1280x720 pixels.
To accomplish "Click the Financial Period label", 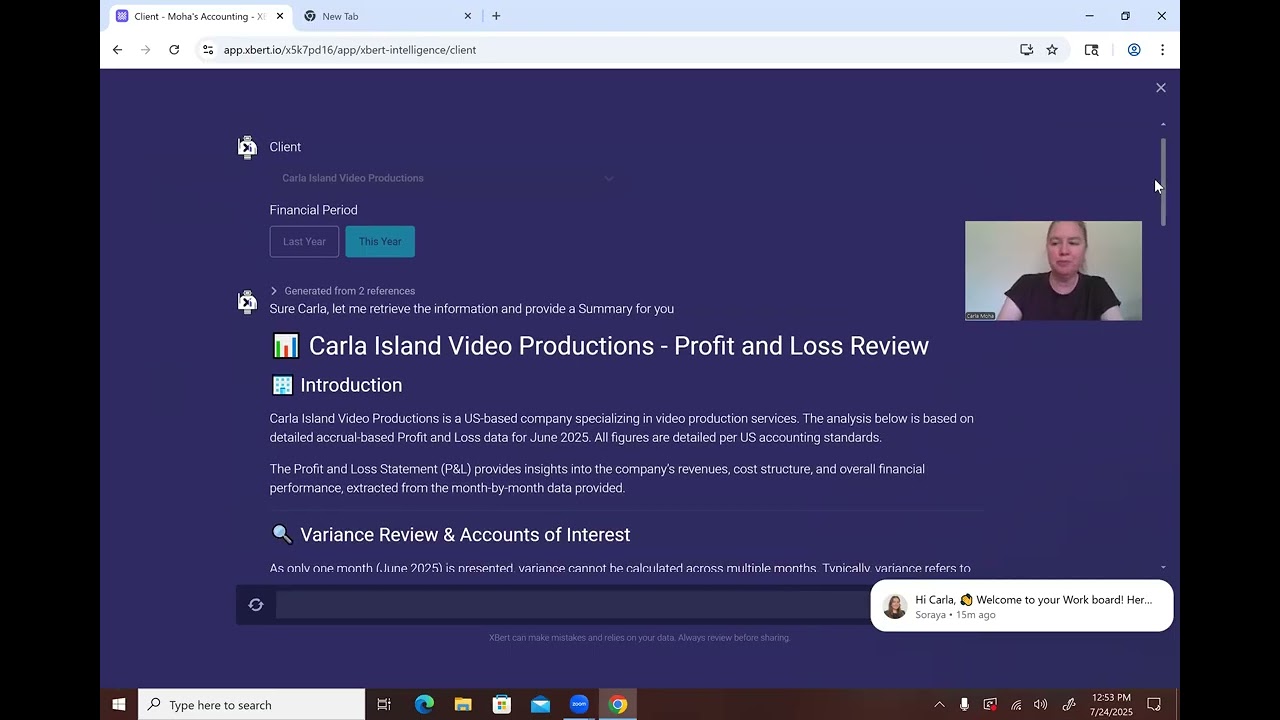I will click(x=313, y=210).
